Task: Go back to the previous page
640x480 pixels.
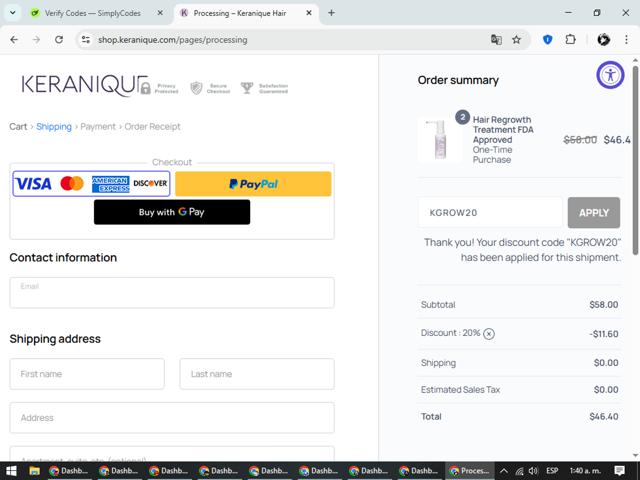Action: point(14,40)
